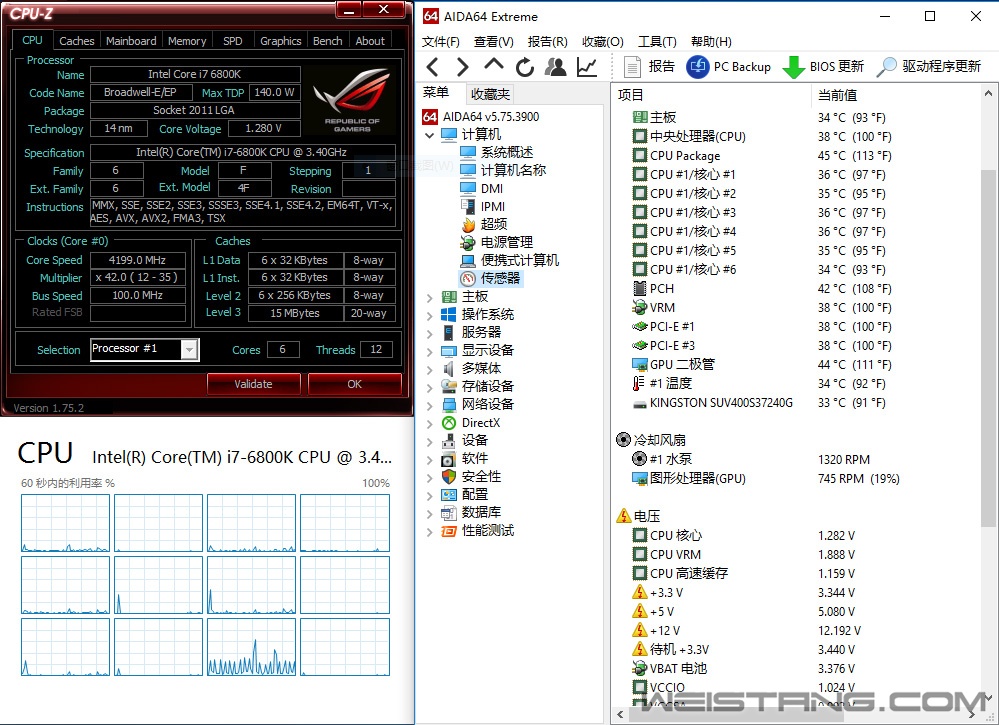The height and width of the screenshot is (725, 999).
Task: Open 查看(V) menu in AIDA64
Action: tap(494, 42)
